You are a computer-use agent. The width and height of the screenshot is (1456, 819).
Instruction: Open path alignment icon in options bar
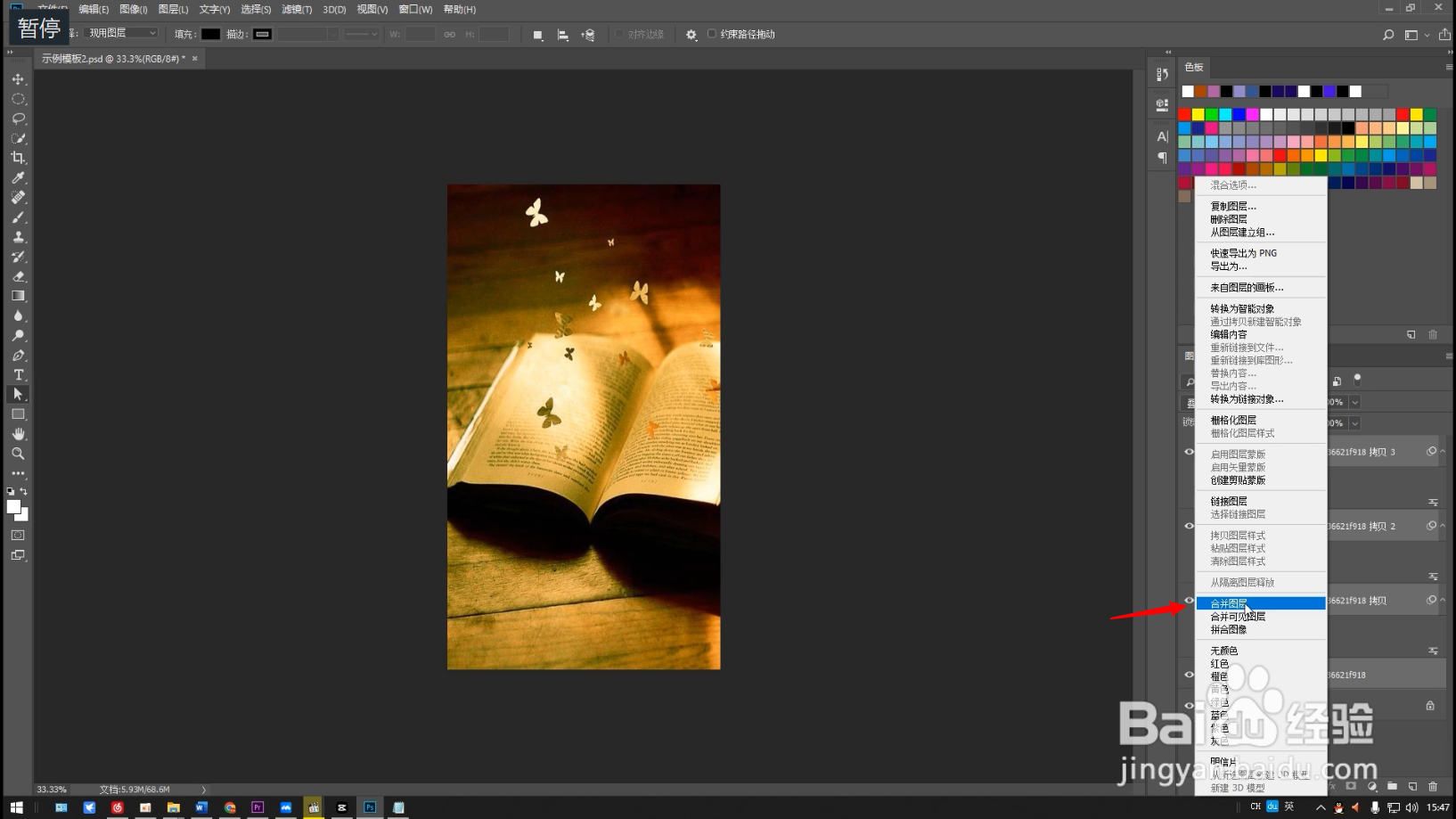(x=562, y=35)
